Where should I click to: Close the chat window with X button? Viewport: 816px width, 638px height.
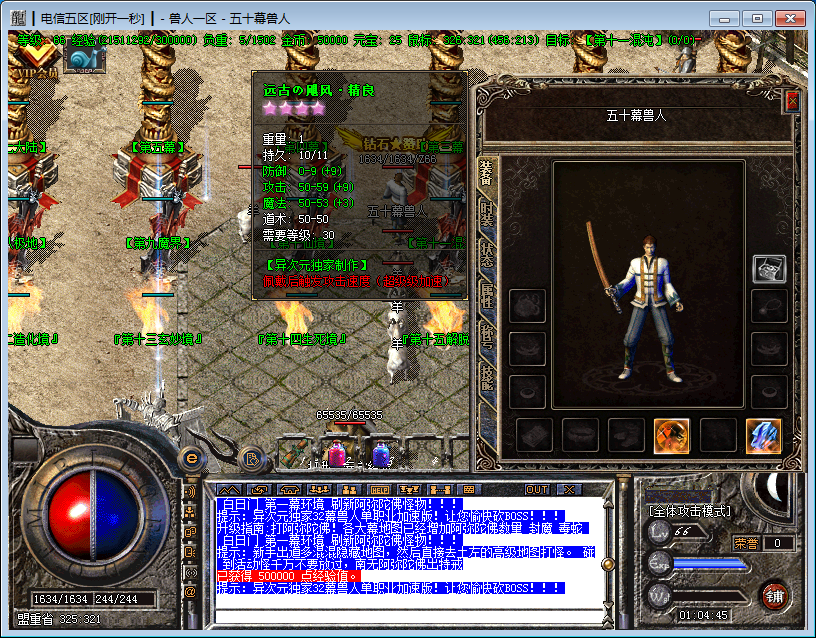[569, 489]
